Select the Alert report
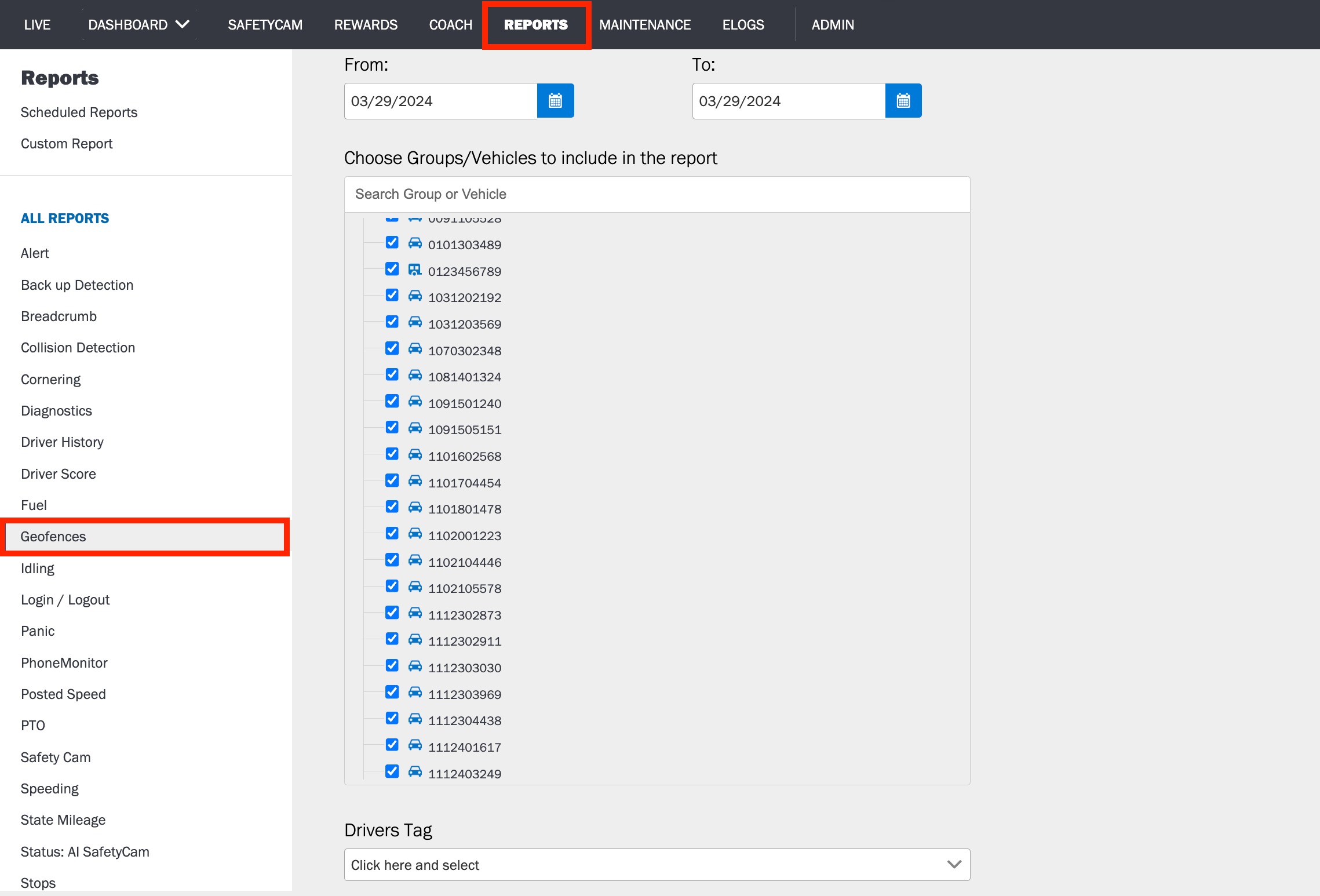The image size is (1320, 896). (x=35, y=253)
